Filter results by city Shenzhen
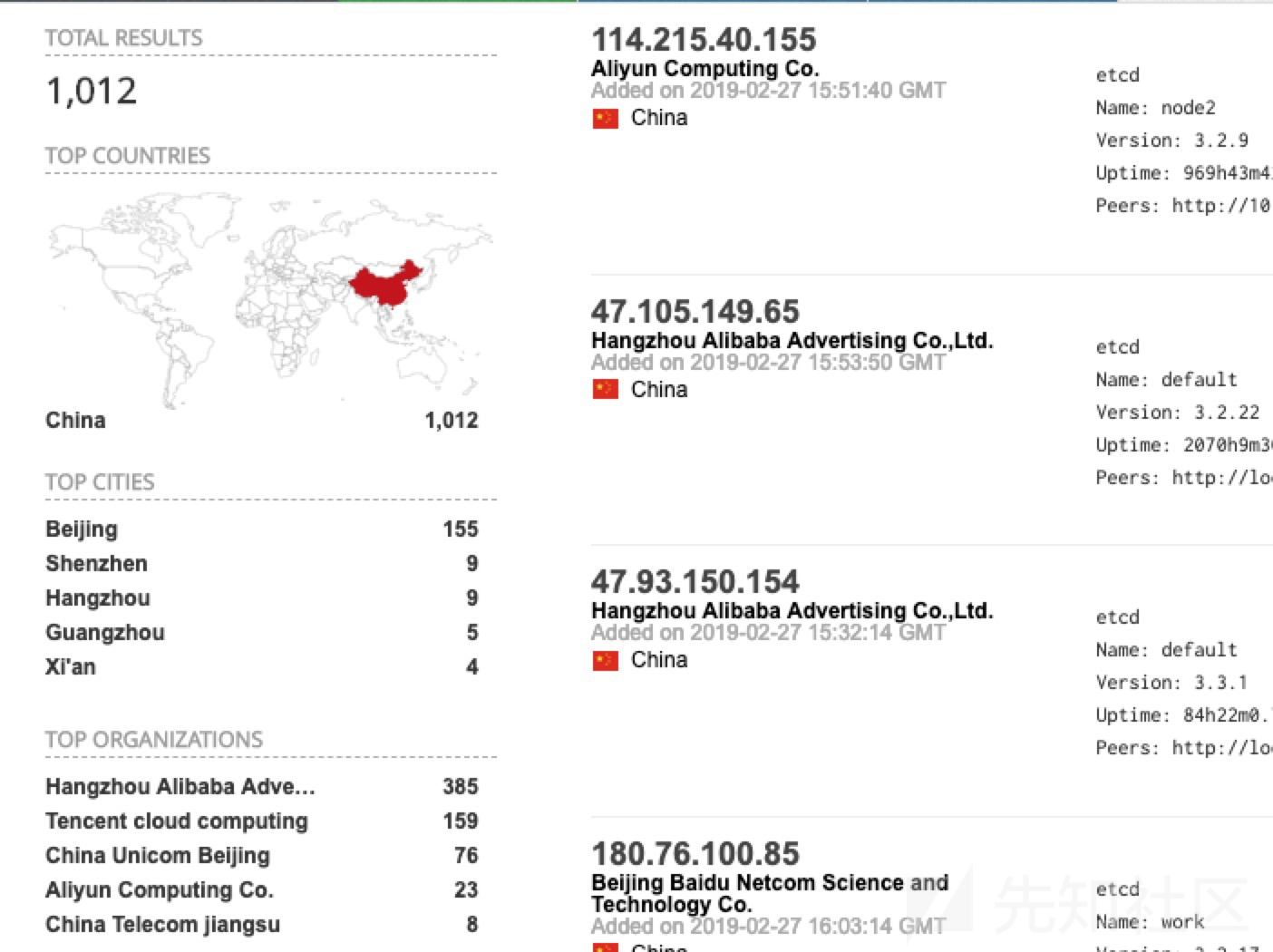Viewport: 1273px width, 952px height. (96, 563)
